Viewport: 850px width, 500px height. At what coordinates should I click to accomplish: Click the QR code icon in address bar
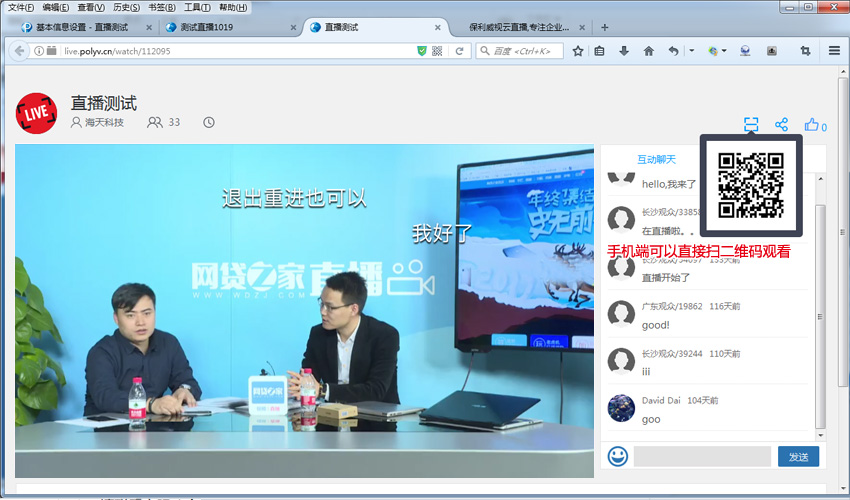pyautogui.click(x=437, y=51)
